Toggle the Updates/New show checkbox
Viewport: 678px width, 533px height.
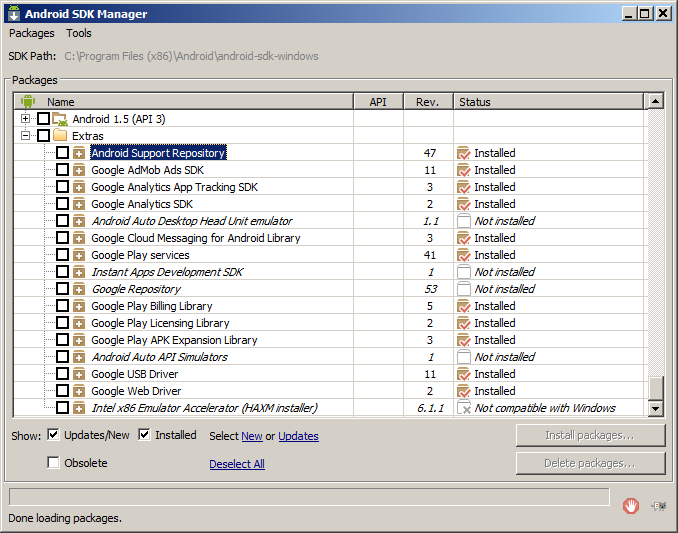(x=53, y=434)
